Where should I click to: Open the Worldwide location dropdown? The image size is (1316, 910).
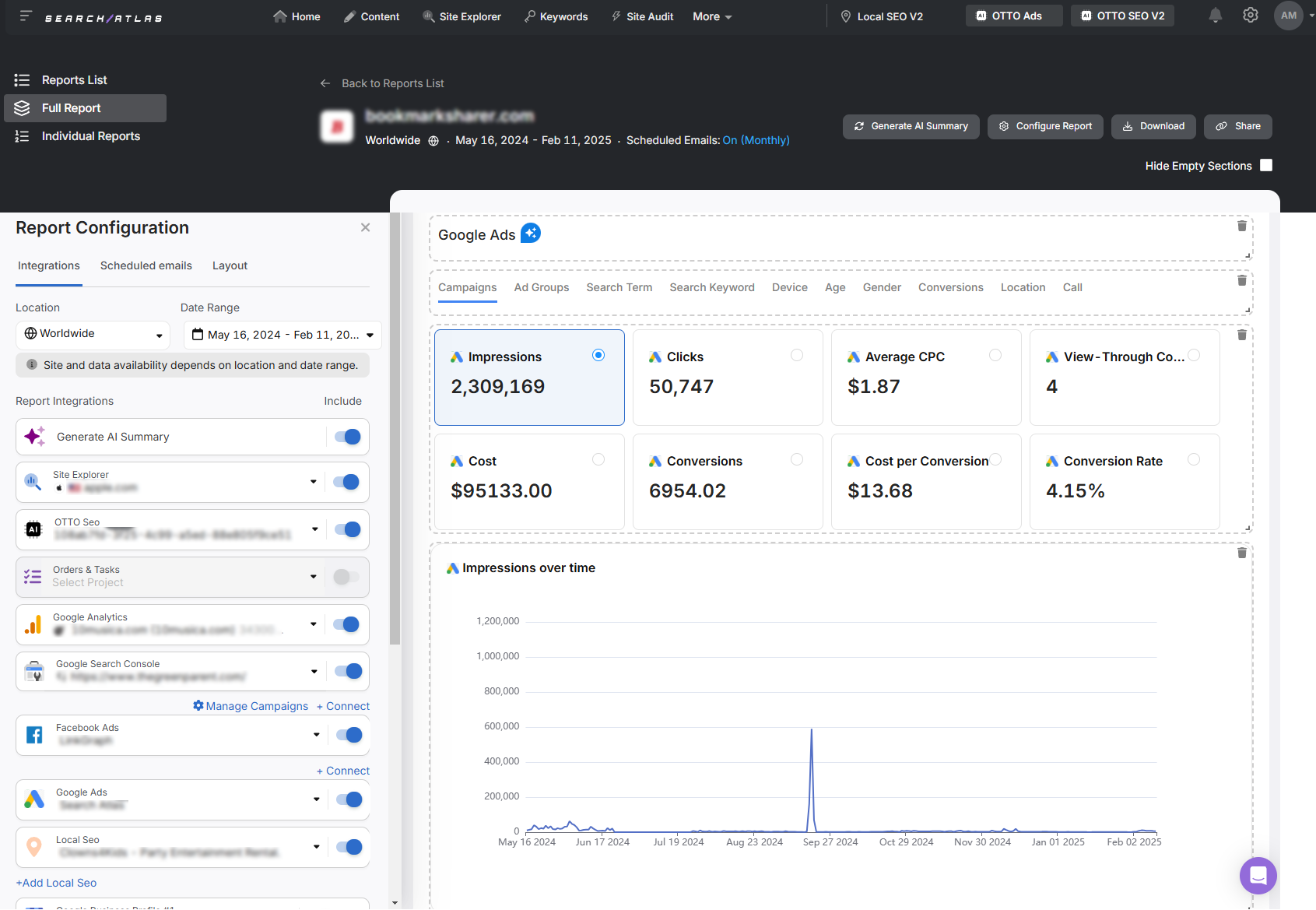tap(92, 334)
